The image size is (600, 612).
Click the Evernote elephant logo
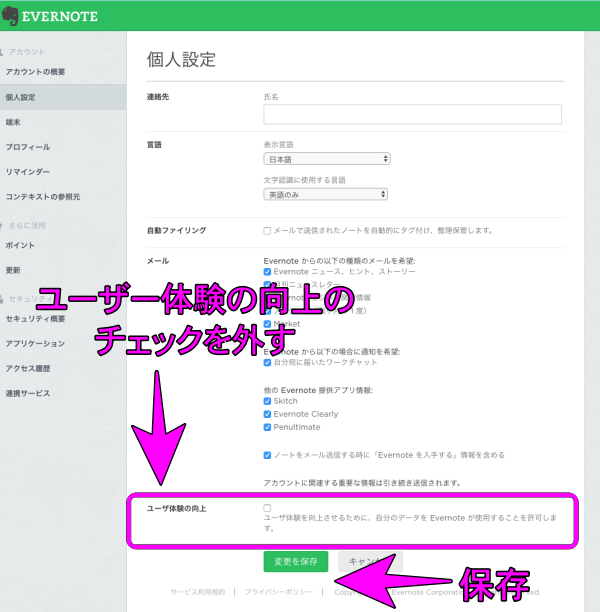pyautogui.click(x=10, y=16)
